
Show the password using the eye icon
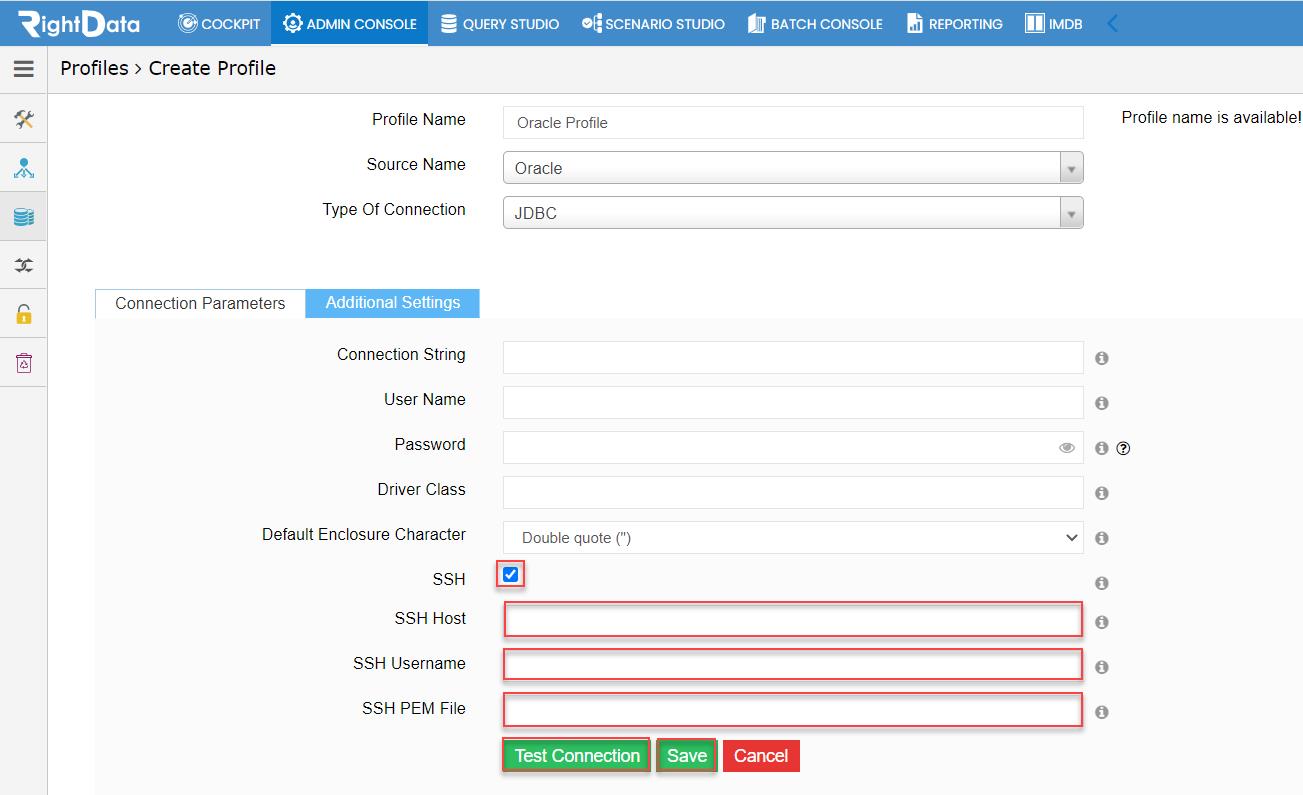coord(1067,448)
